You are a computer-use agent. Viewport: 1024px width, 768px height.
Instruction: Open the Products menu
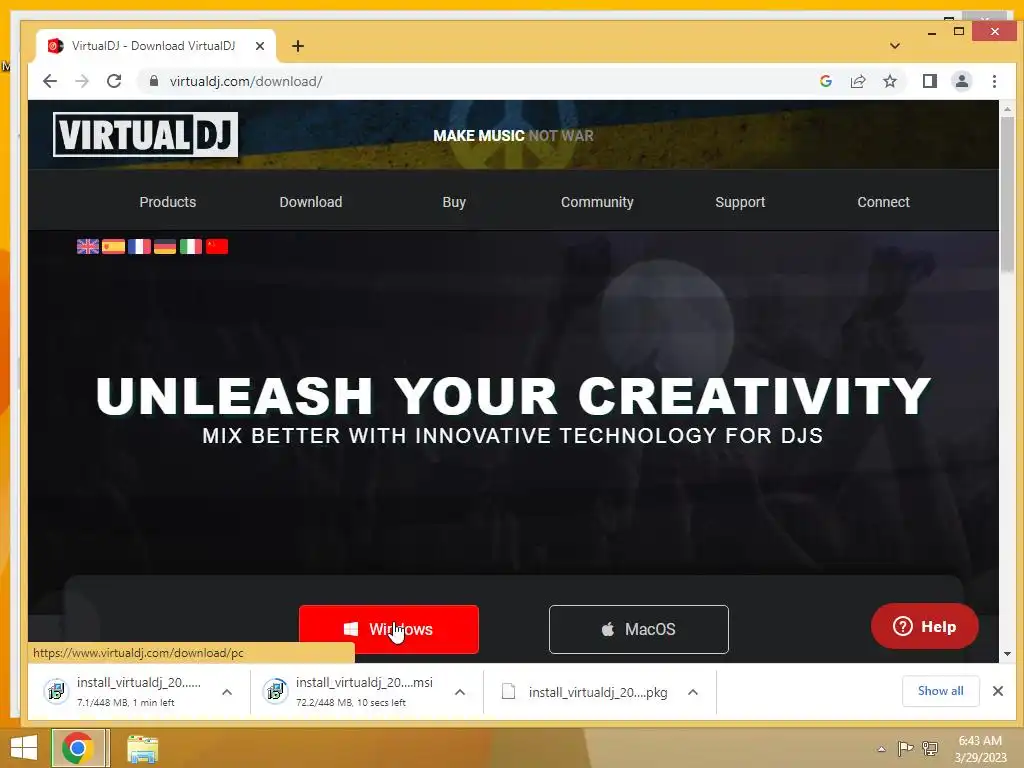168,202
